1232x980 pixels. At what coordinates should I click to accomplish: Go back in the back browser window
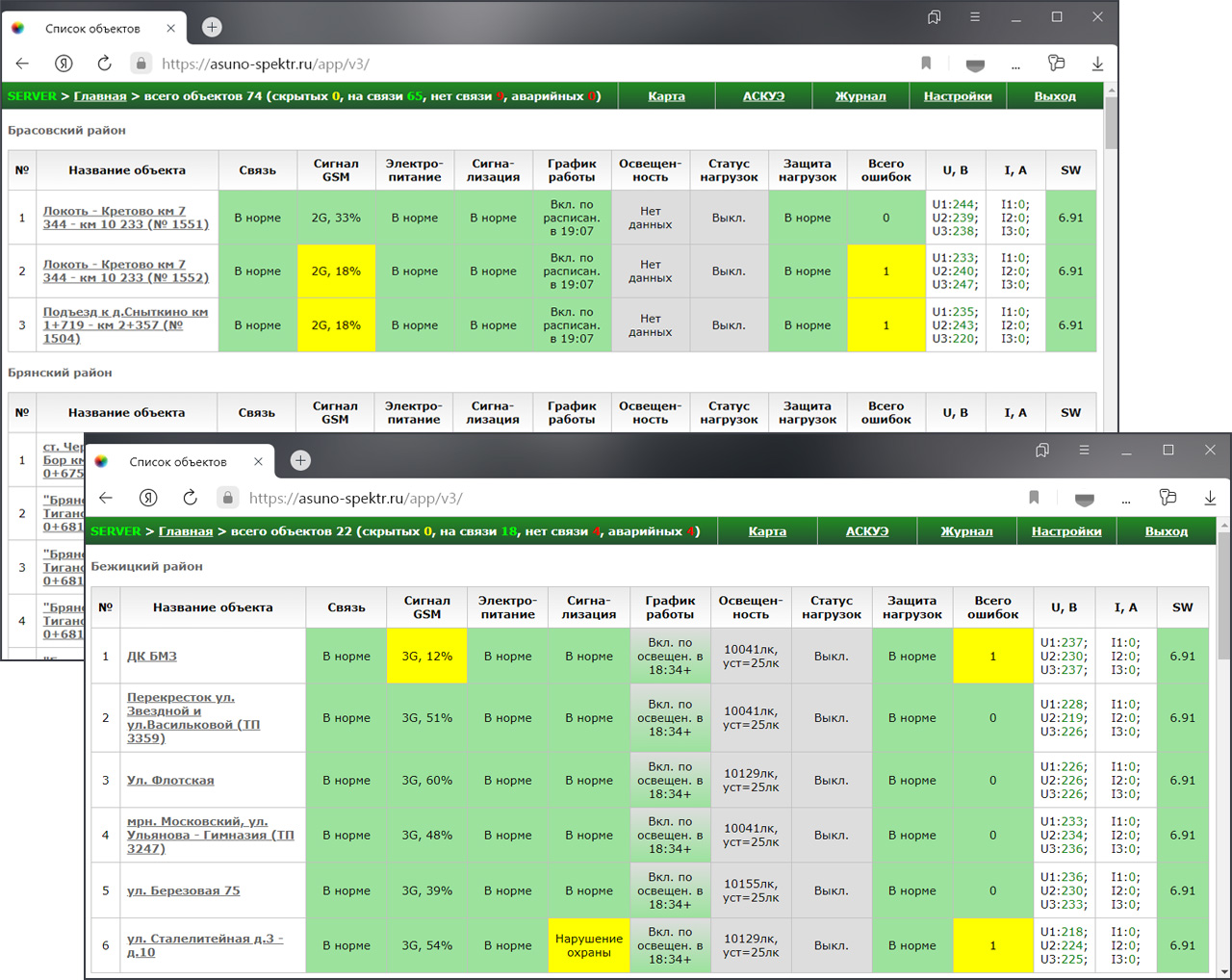pyautogui.click(x=23, y=64)
